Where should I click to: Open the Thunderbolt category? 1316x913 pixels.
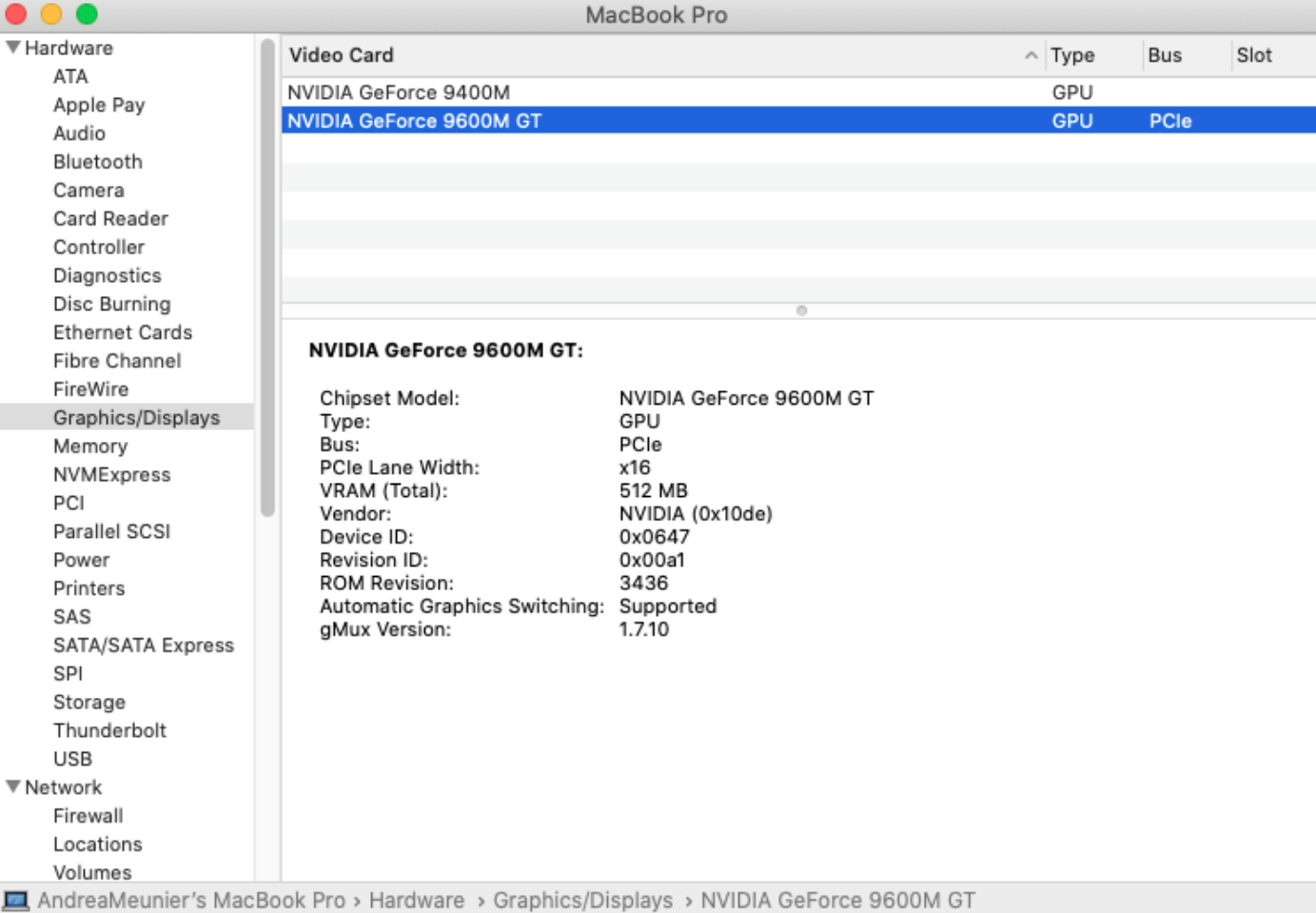pyautogui.click(x=109, y=730)
